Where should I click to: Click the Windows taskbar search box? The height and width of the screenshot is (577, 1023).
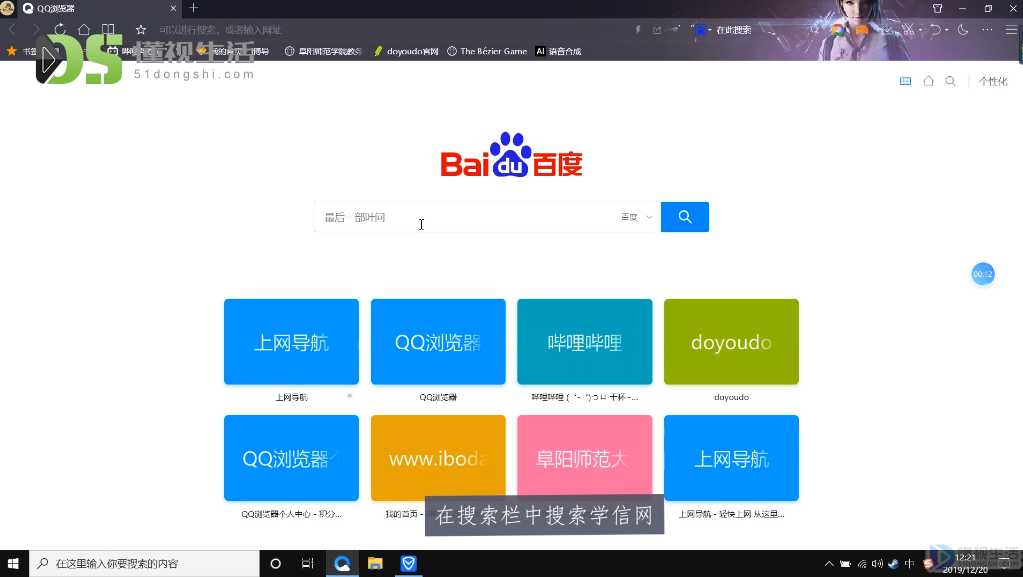[x=144, y=563]
